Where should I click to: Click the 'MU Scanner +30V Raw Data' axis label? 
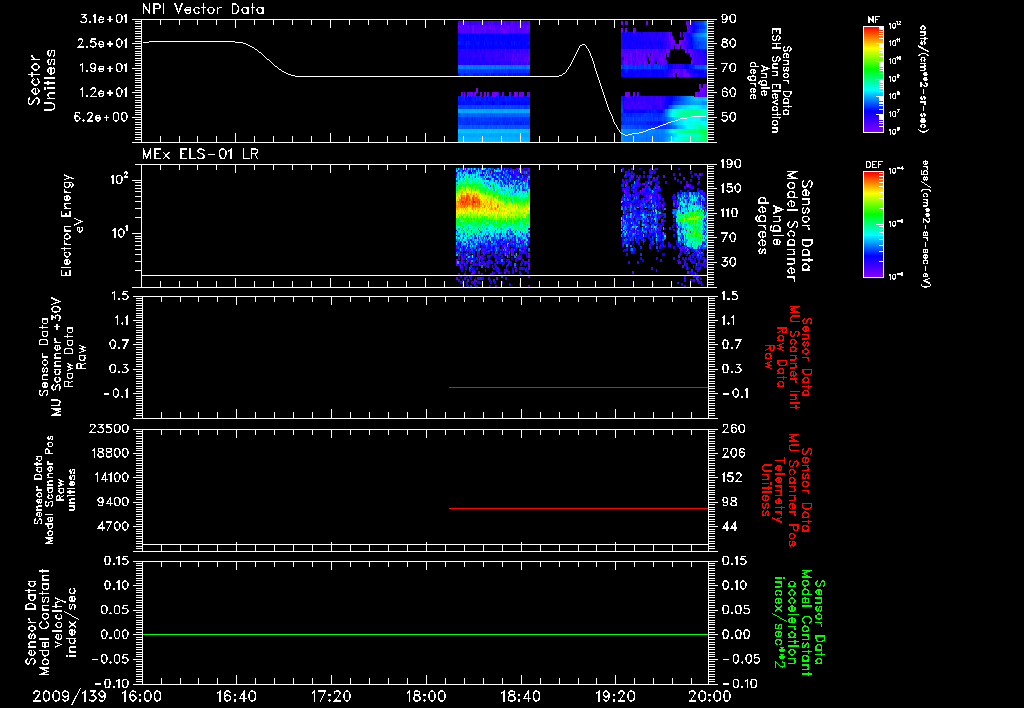62,357
